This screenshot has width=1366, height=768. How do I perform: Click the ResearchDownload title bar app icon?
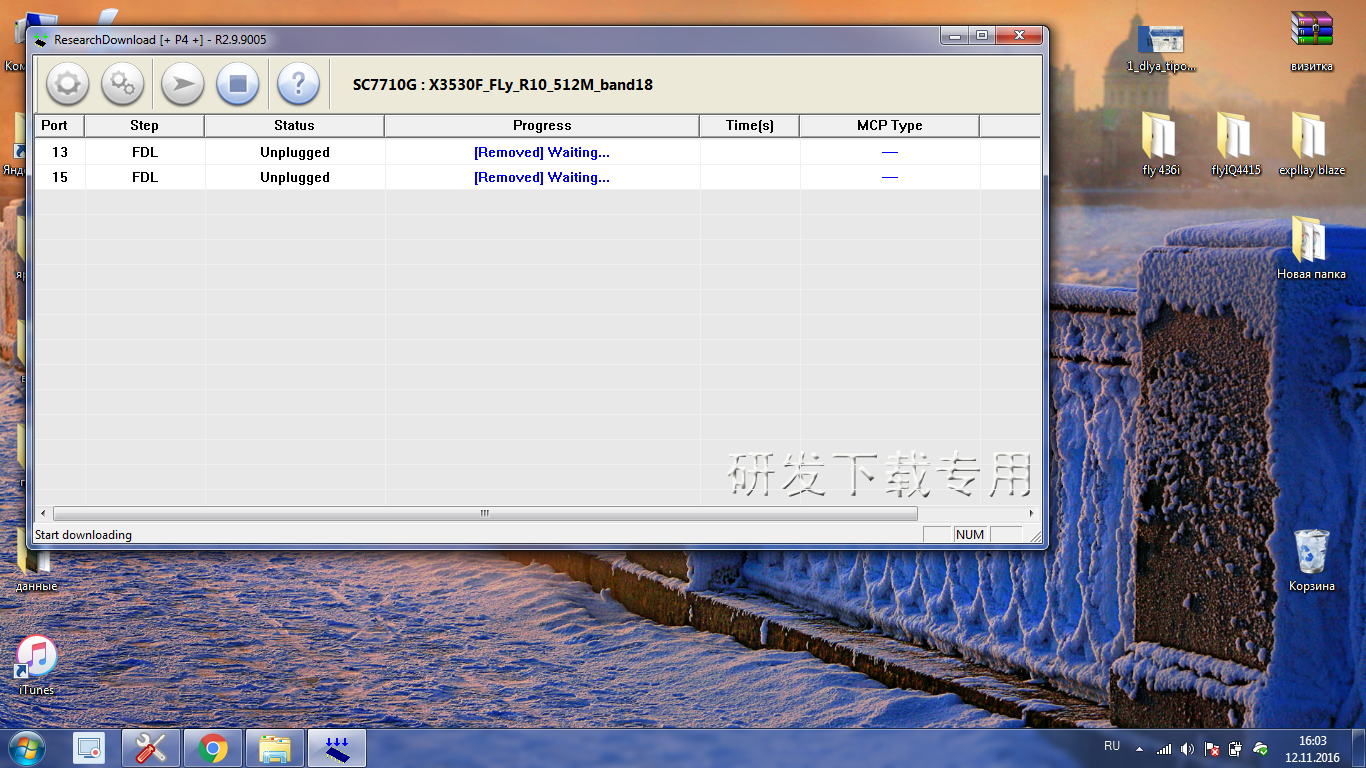41,40
